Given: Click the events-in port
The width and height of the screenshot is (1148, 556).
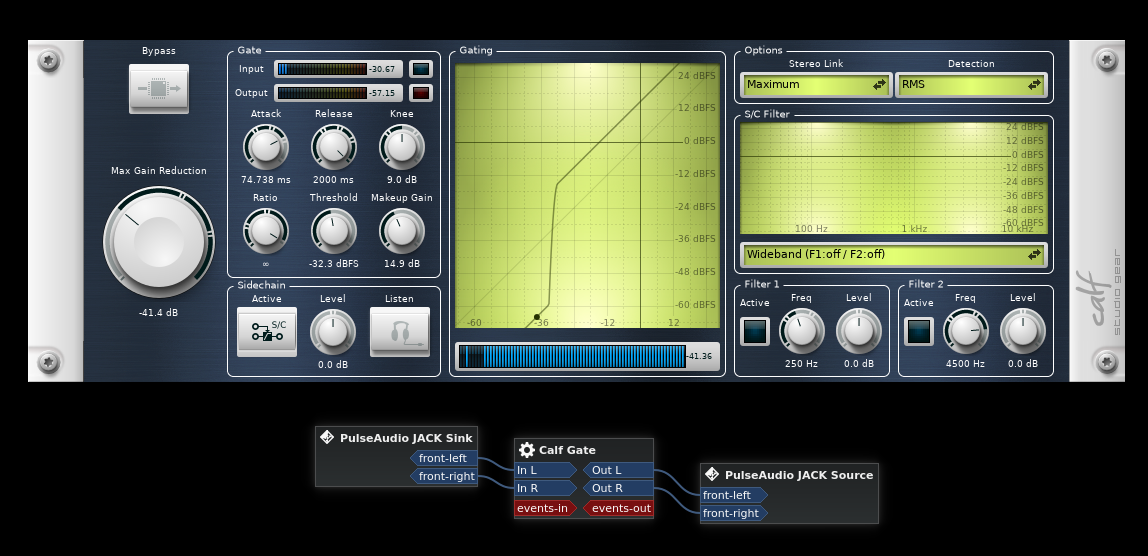Looking at the screenshot, I should 545,508.
